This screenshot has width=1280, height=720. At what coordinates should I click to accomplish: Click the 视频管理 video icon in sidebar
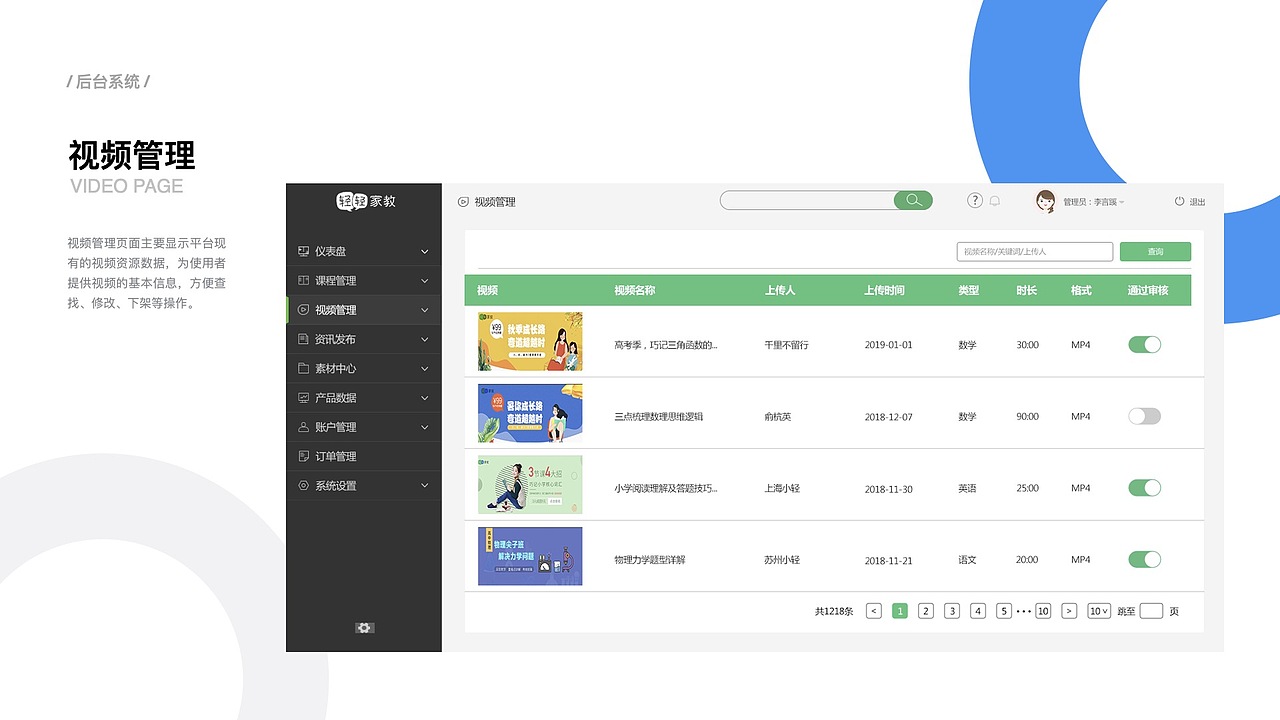(305, 310)
